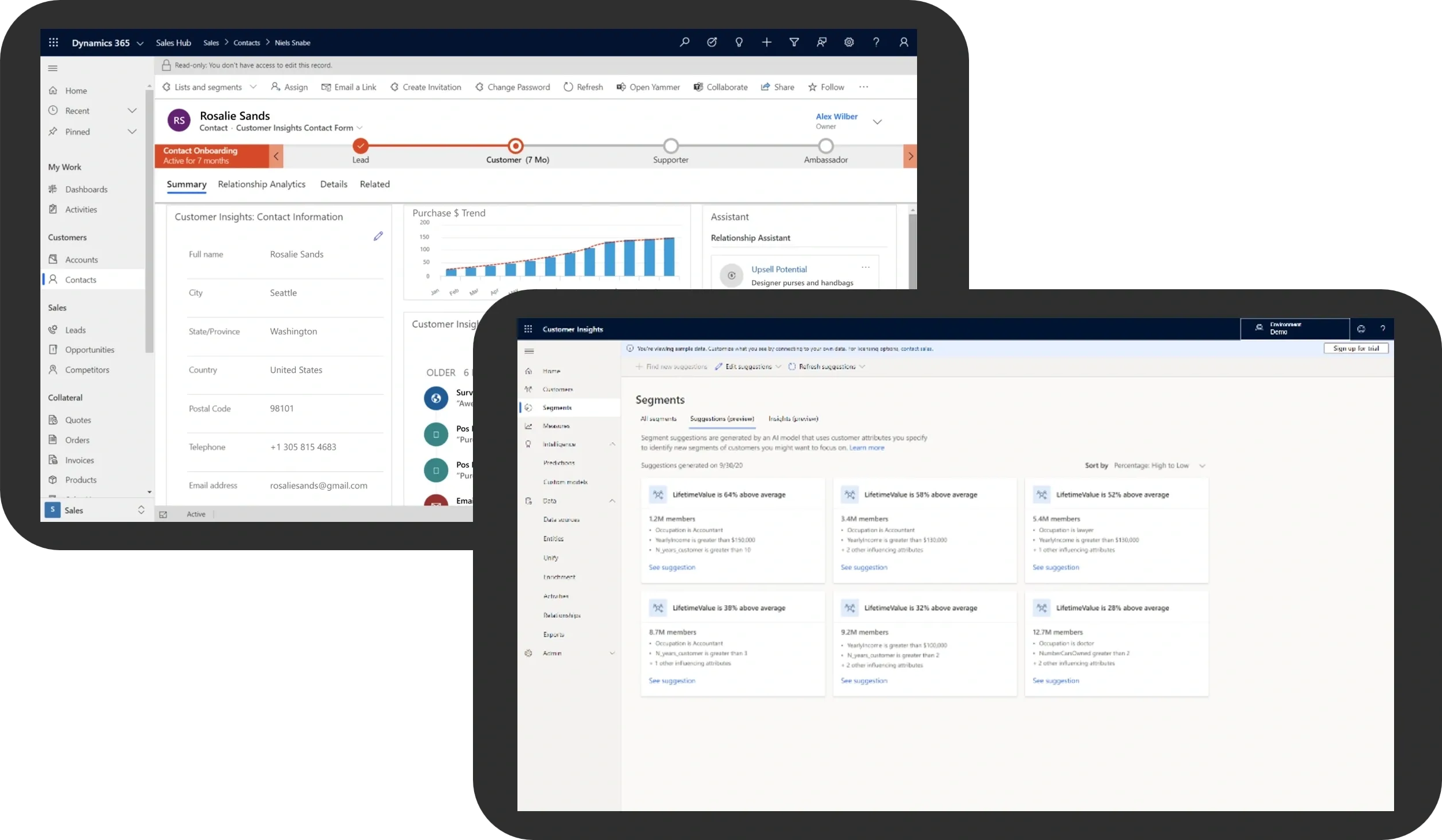Viewport: 1442px width, 840px height.
Task: Open Measures in the Customer Insights sidebar
Action: coord(555,425)
